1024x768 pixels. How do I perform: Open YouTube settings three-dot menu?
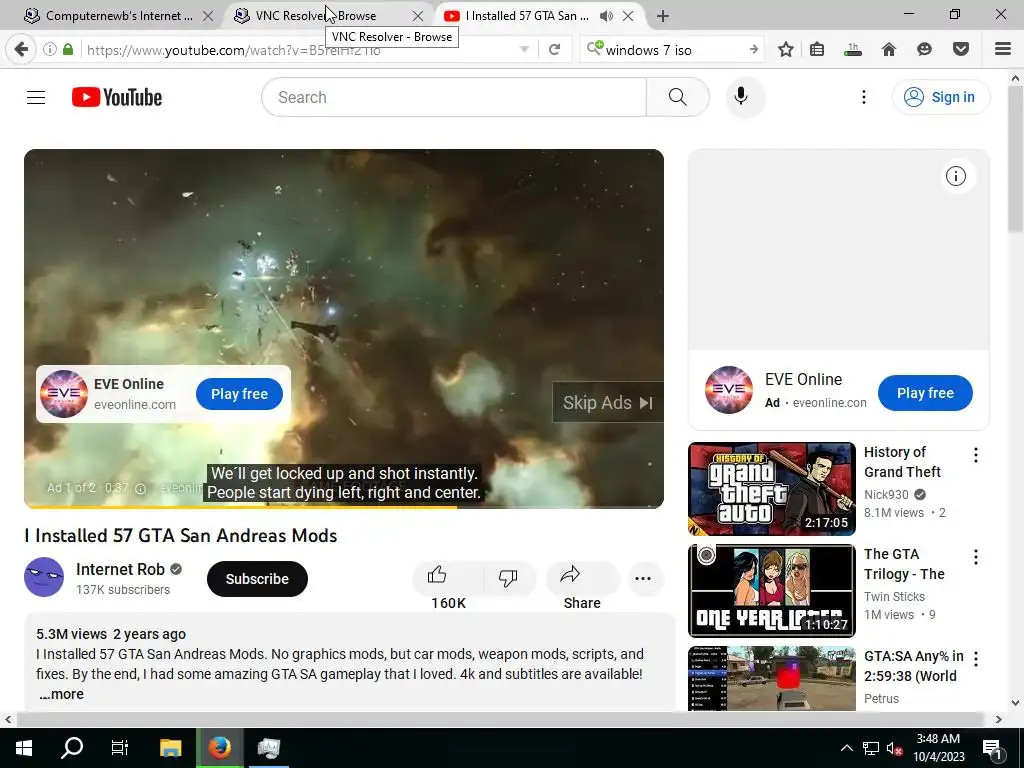pyautogui.click(x=863, y=97)
